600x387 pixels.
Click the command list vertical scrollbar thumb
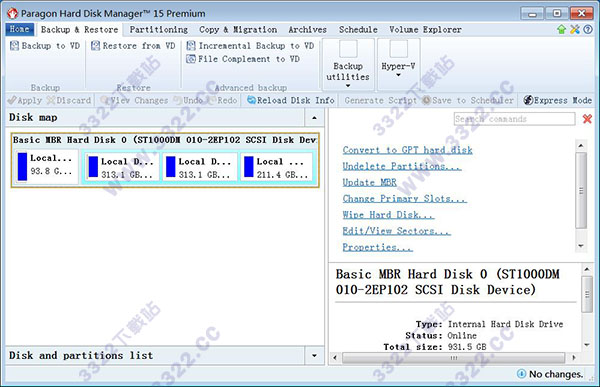(581, 190)
